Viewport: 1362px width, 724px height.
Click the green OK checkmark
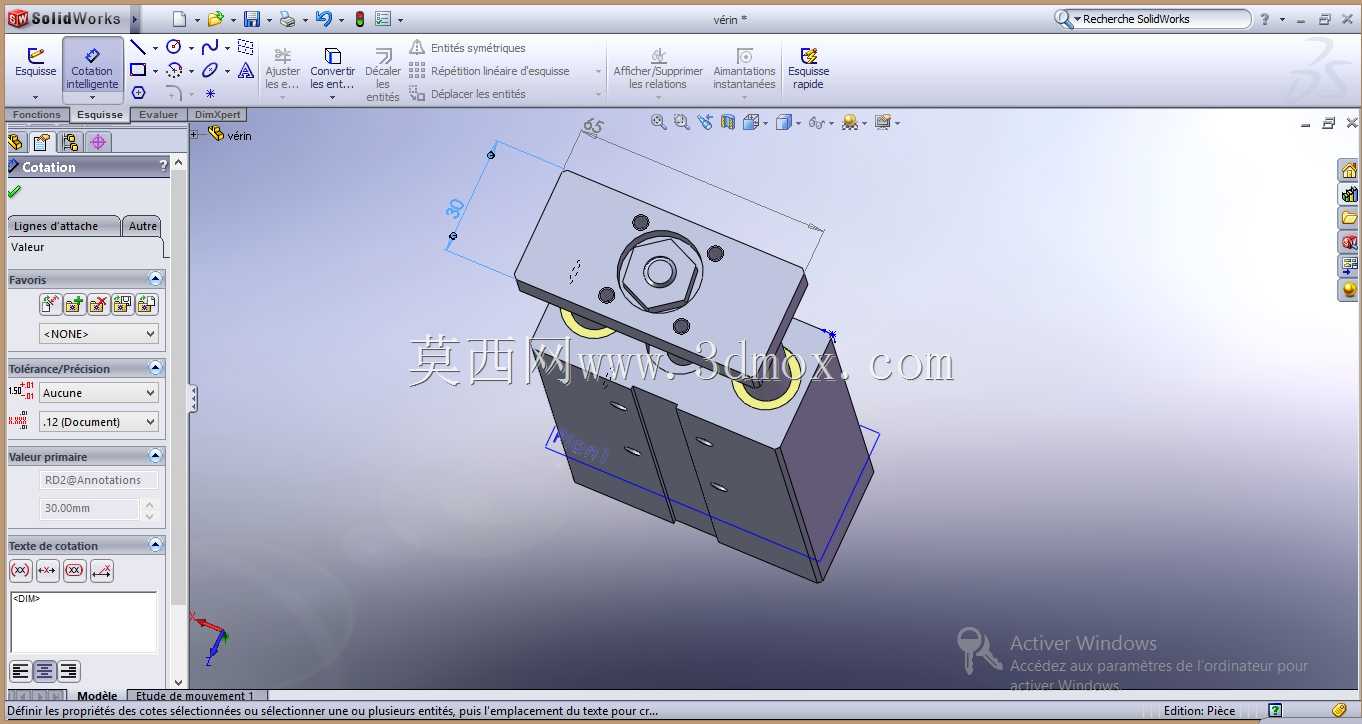tap(14, 191)
